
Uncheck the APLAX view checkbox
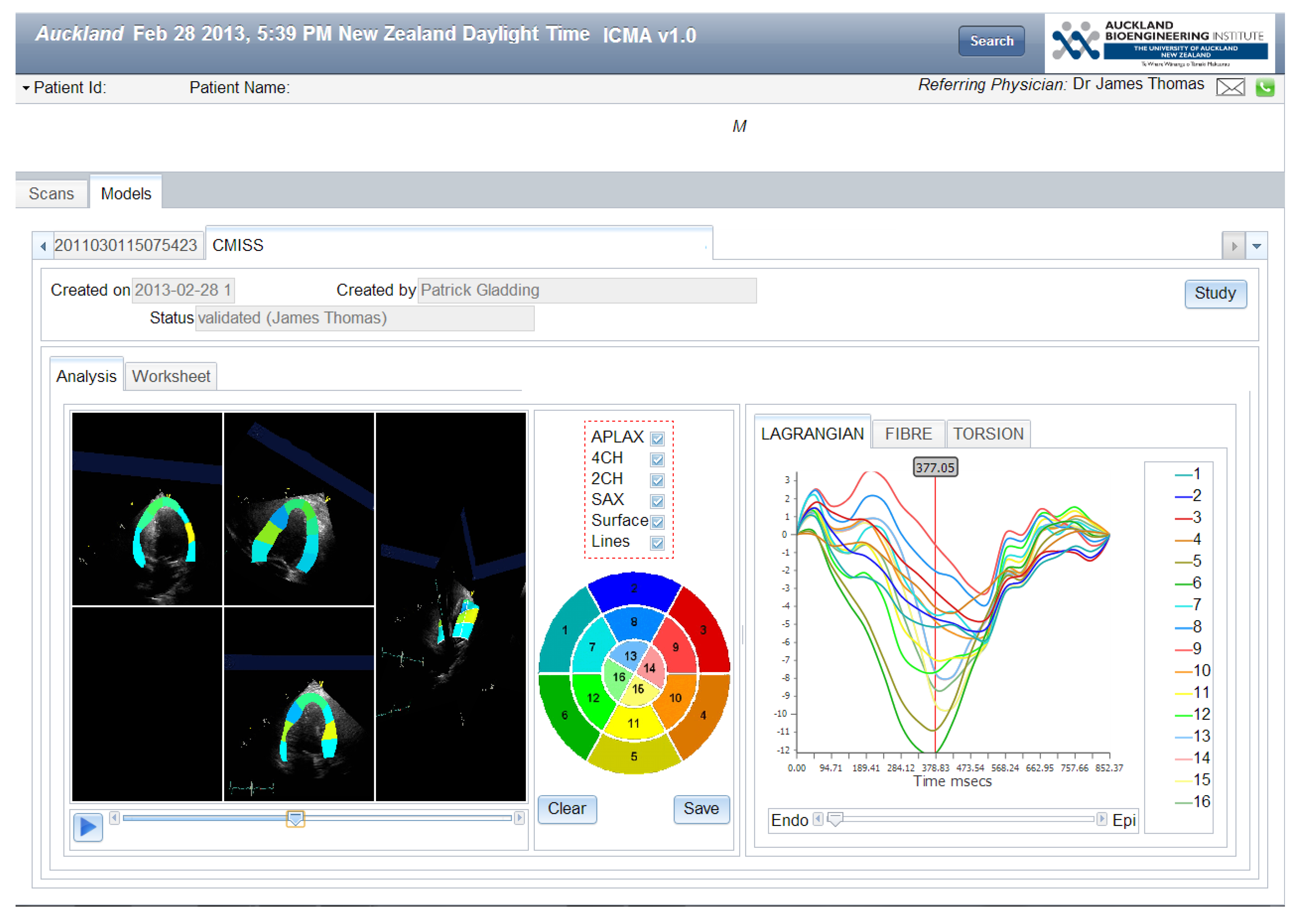click(x=657, y=439)
